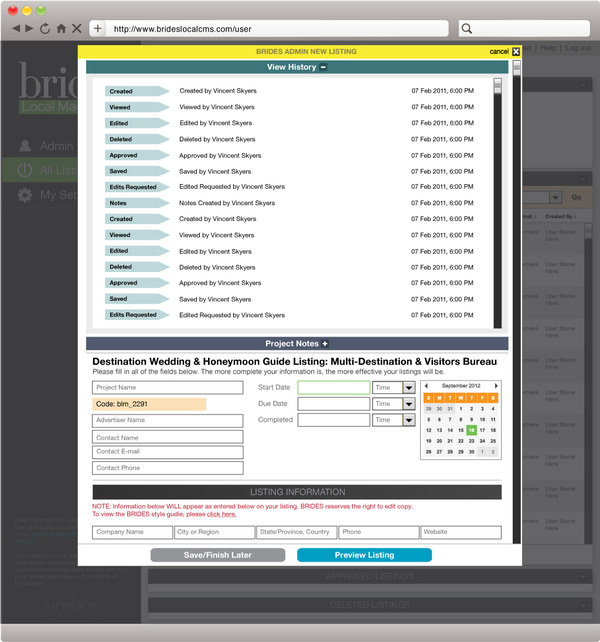Image resolution: width=600 pixels, height=642 pixels.
Task: Reload the page with the refresh icon
Action: [45, 29]
